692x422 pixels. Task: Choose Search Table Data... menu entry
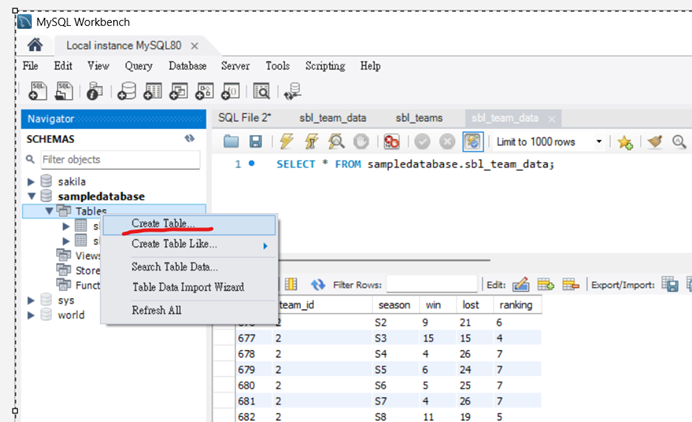click(x=175, y=267)
